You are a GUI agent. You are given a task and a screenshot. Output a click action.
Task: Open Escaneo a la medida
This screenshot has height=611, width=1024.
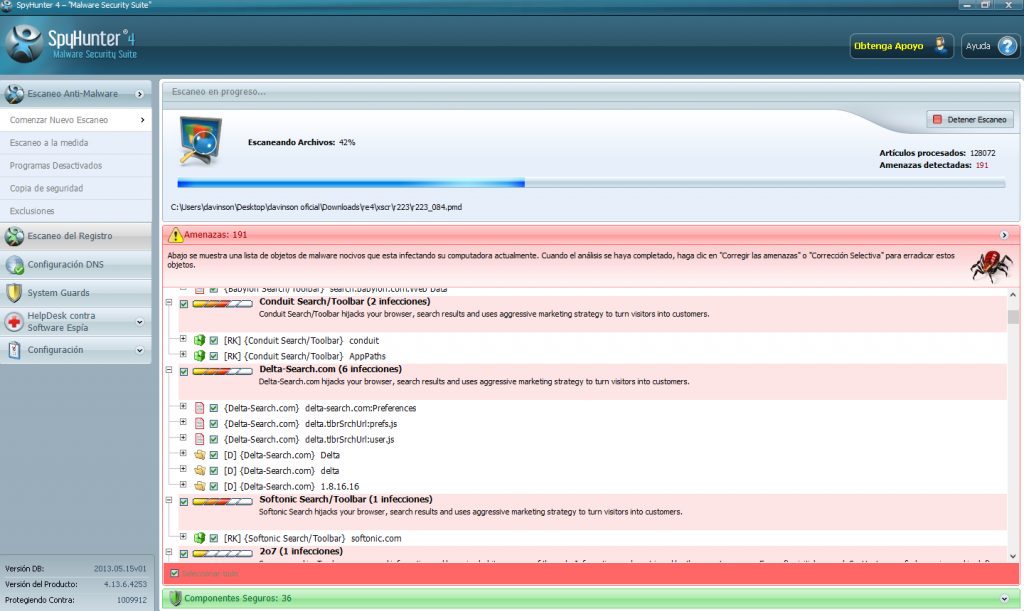point(76,143)
